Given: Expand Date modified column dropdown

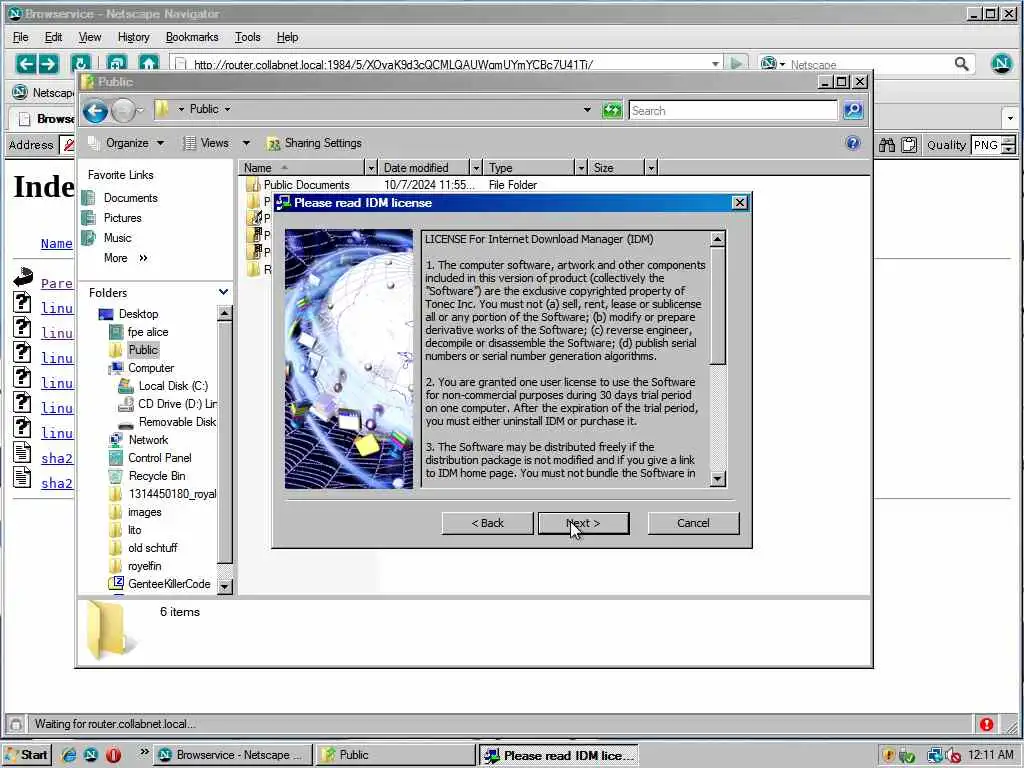Looking at the screenshot, I should point(476,168).
